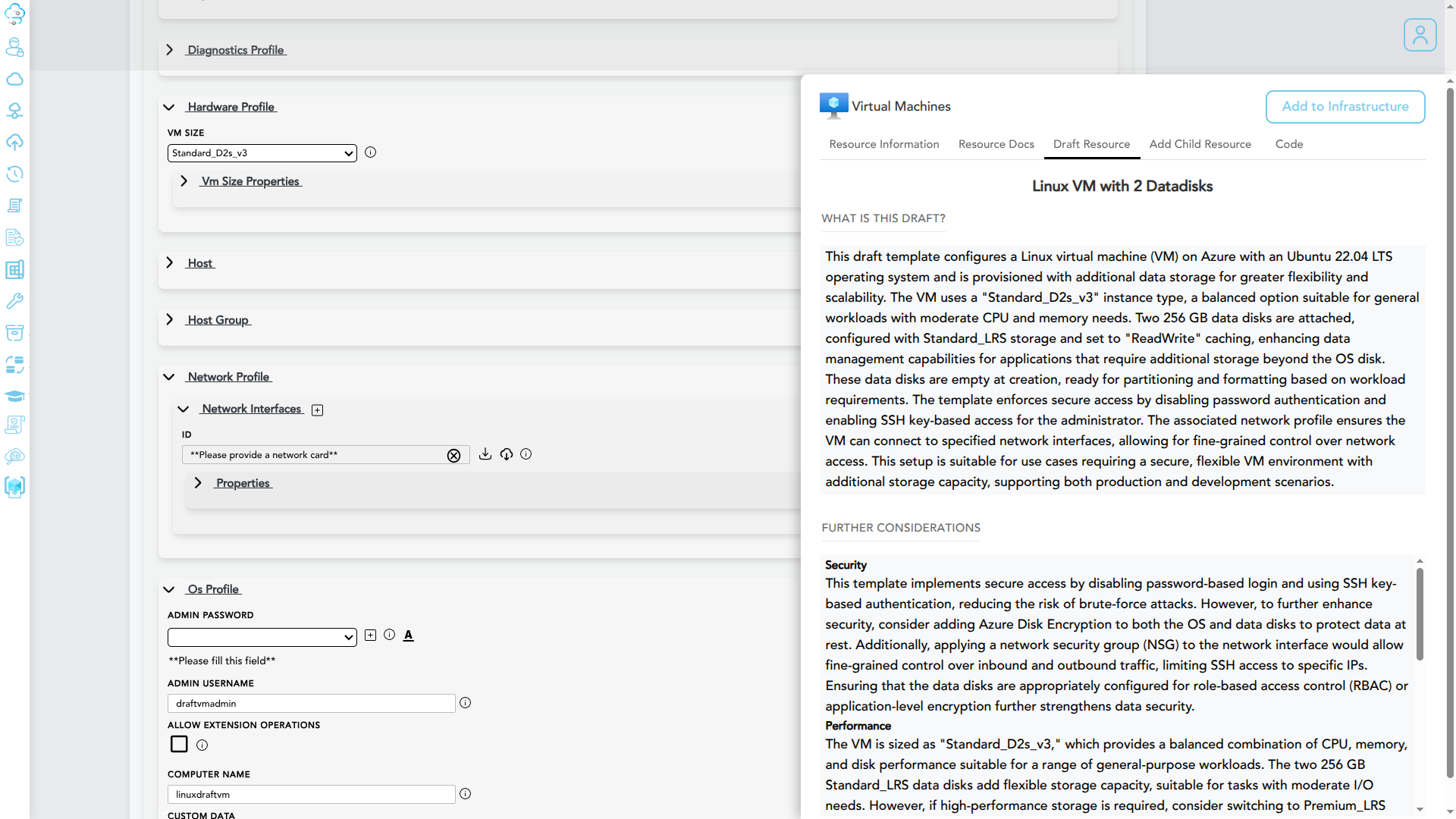Click the cloud inspect magnifier sidebar icon
The width and height of the screenshot is (1456, 819).
(14, 457)
